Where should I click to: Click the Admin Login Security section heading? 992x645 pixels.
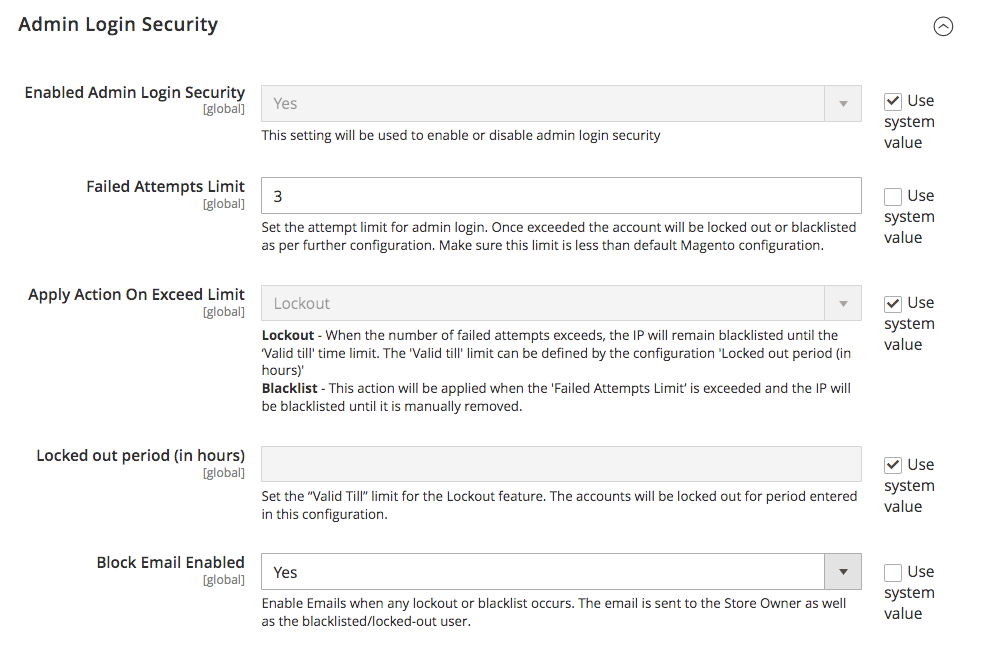click(118, 25)
